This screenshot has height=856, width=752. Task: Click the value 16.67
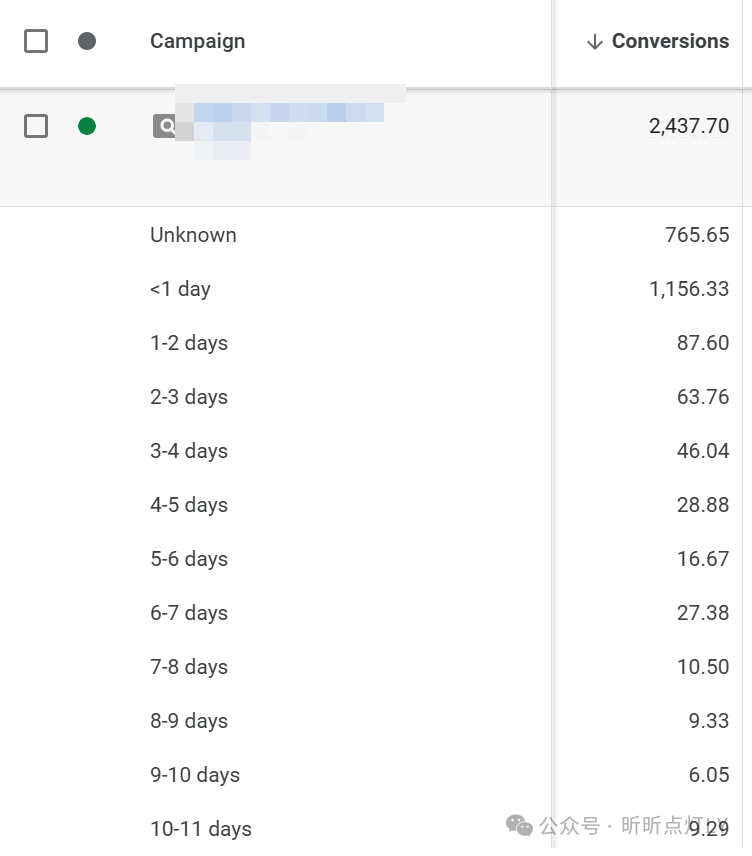pyautogui.click(x=703, y=559)
